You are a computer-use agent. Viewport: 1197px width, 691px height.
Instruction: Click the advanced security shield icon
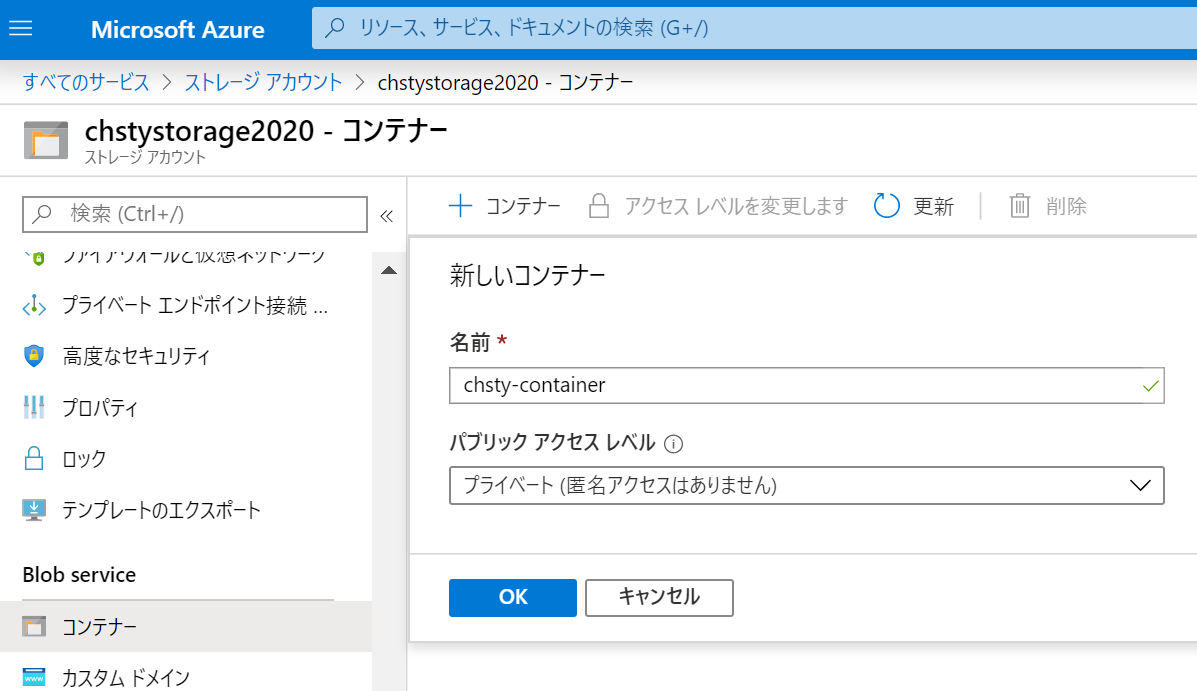(34, 356)
